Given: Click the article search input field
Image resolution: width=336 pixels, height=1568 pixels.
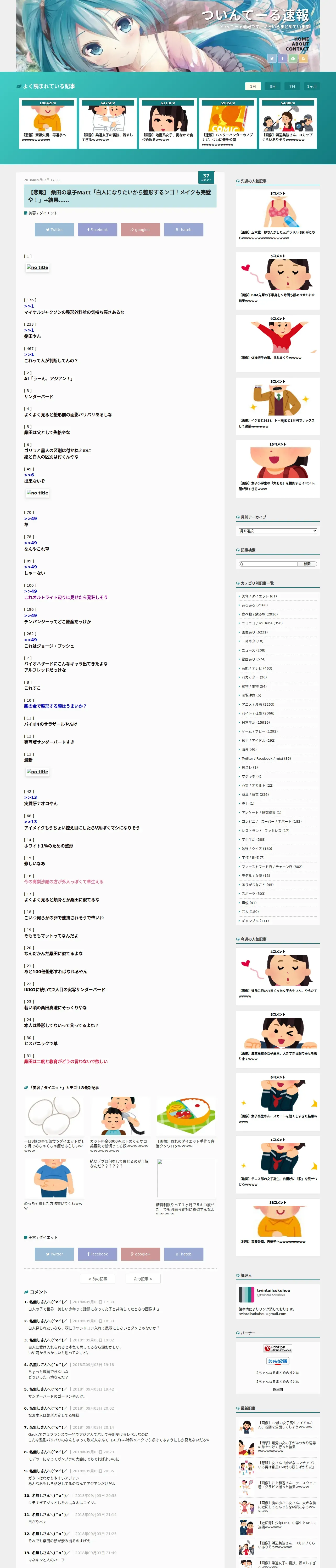Looking at the screenshot, I should tap(268, 564).
